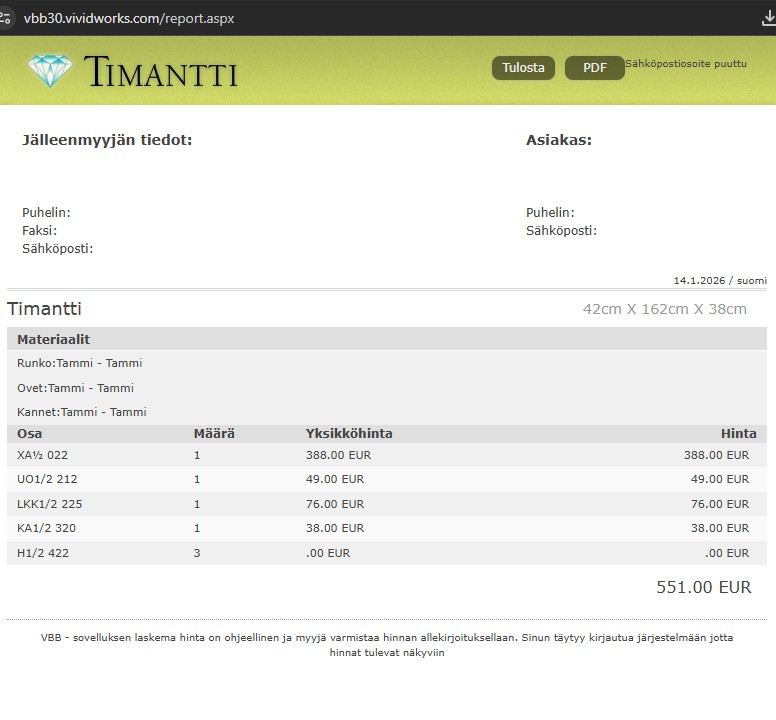
Task: Open the browser downloads icon
Action: coord(767,18)
